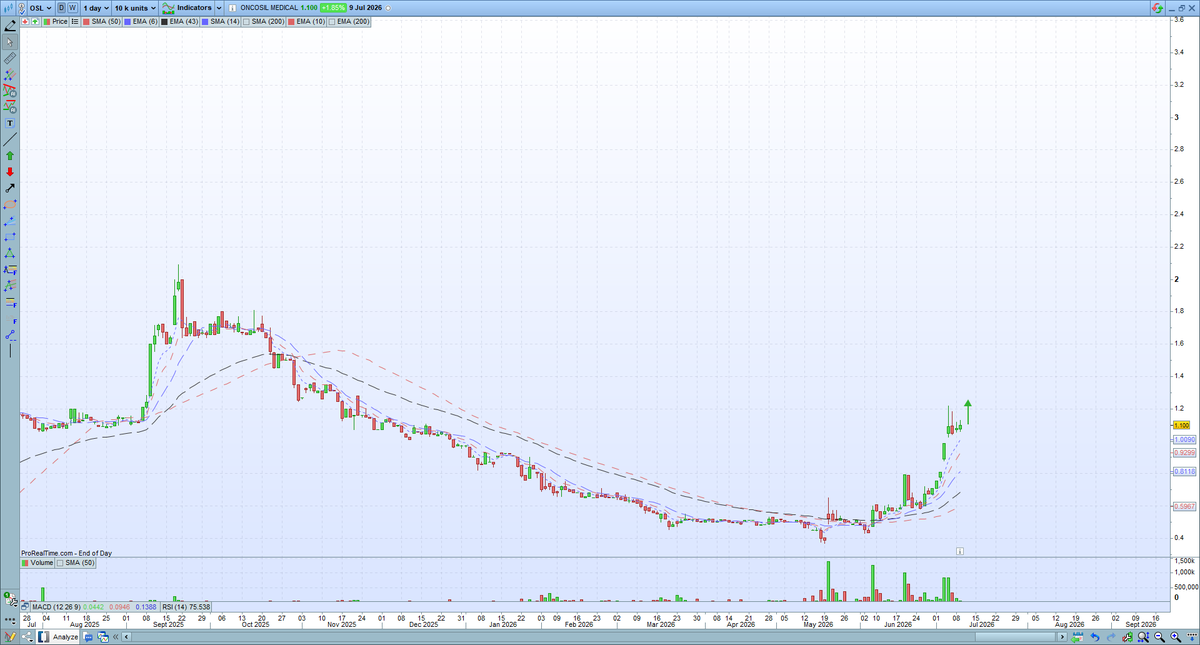This screenshot has width=1200, height=645.
Task: Click the info icon before ONCOSIL MEDICAL
Action: click(x=233, y=8)
